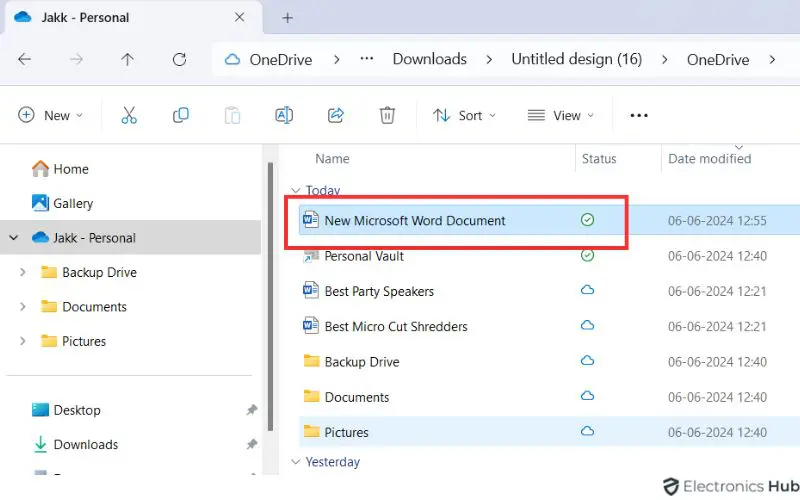The width and height of the screenshot is (800, 500).
Task: Click the green synced status of New Microsoft Word Document
Action: [587, 220]
